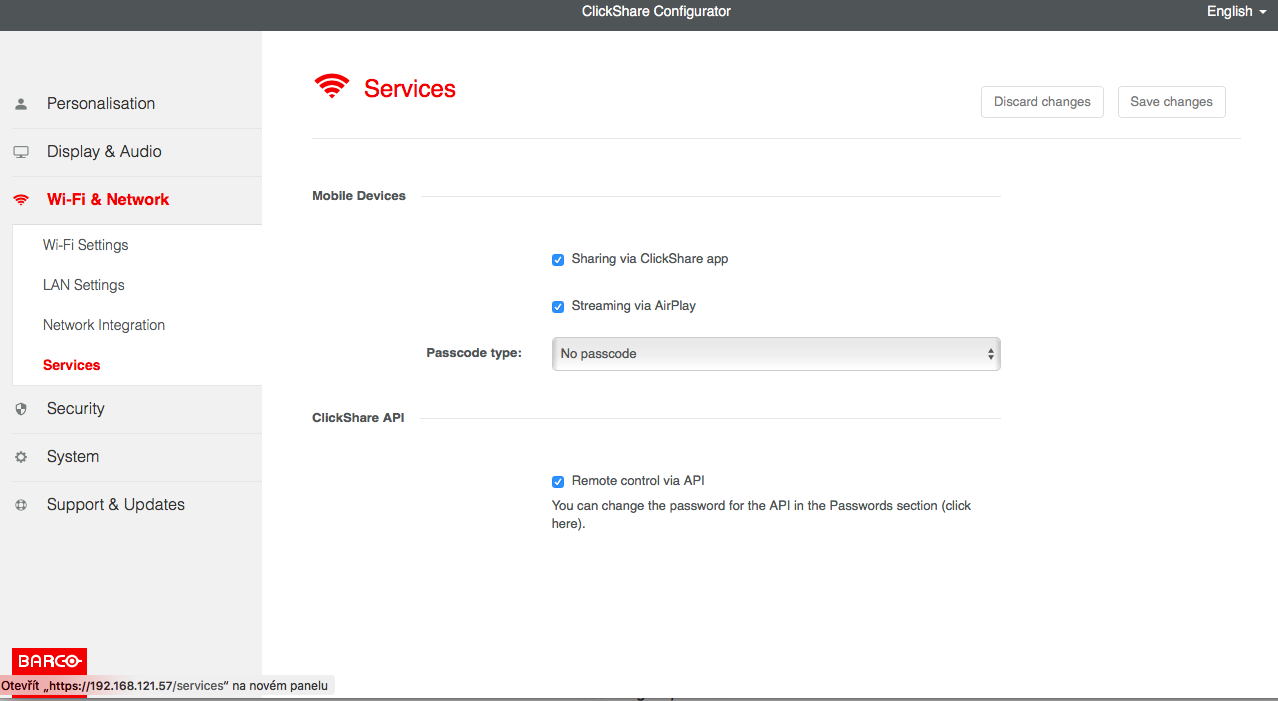Image resolution: width=1278 pixels, height=701 pixels.
Task: Open the English language dropdown
Action: (1236, 12)
